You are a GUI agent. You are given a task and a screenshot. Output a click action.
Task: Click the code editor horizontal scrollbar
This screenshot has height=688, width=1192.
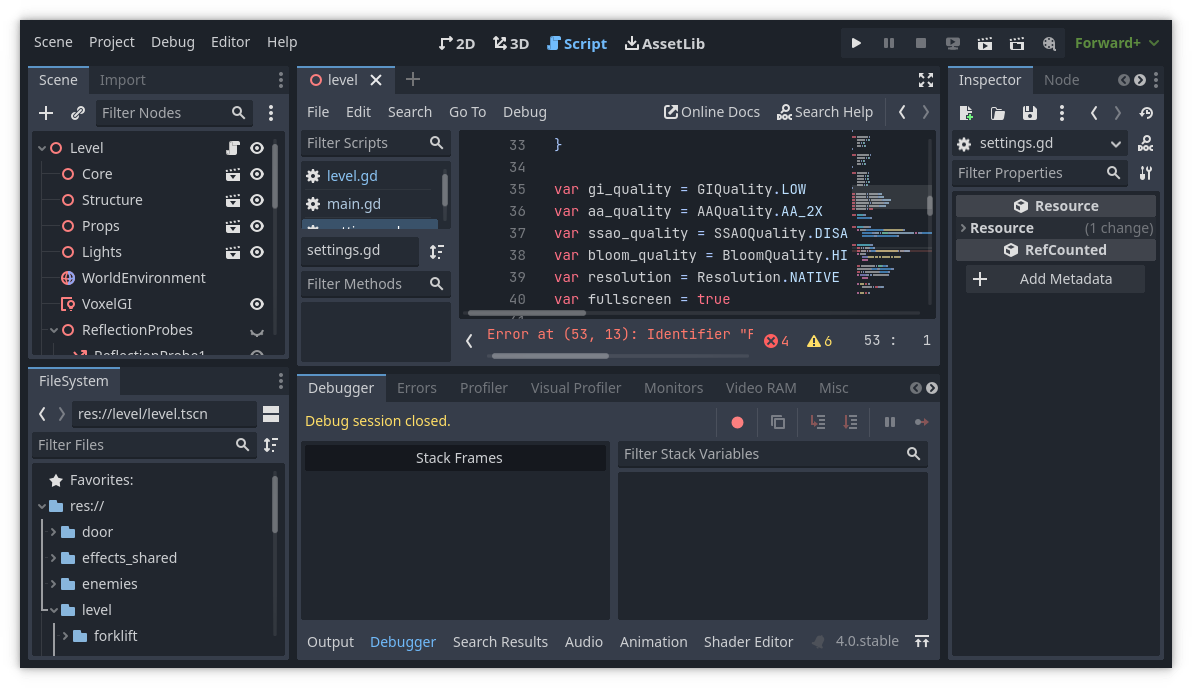[527, 312]
